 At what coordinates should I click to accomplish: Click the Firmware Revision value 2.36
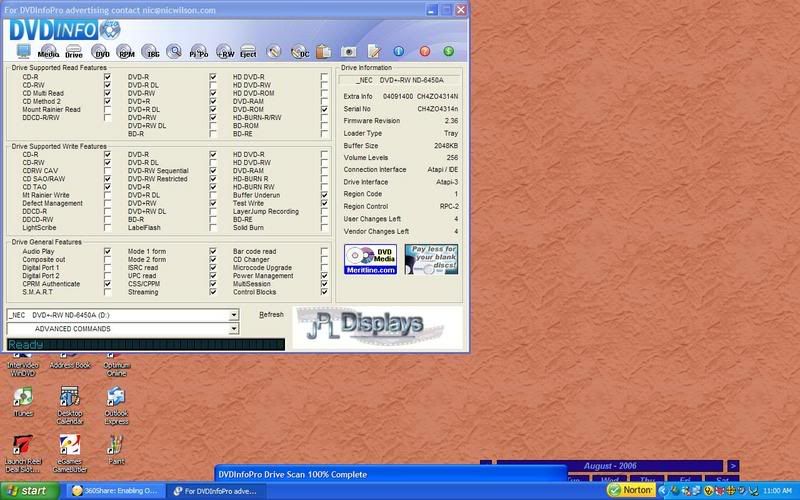[451, 121]
